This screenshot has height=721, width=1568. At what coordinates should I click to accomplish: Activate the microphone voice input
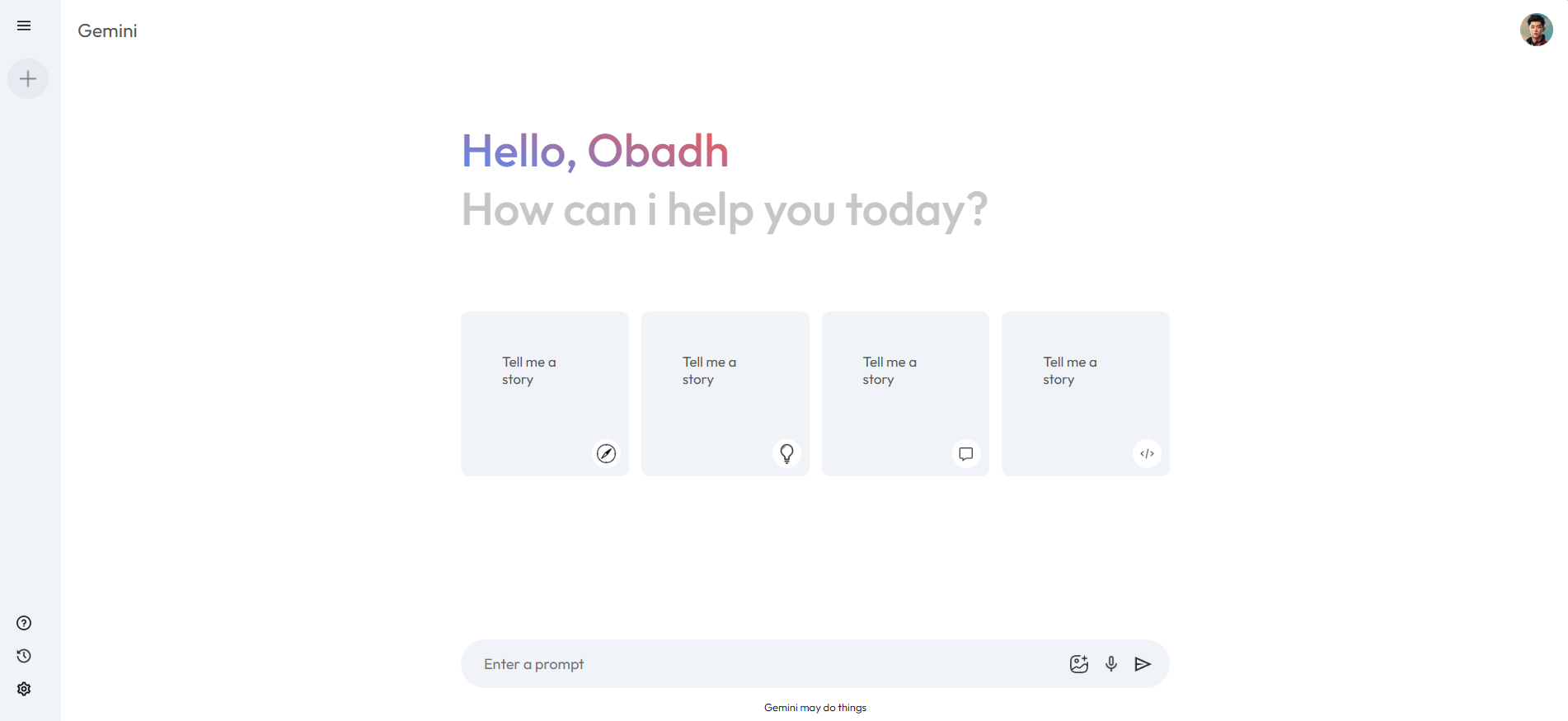(1111, 664)
